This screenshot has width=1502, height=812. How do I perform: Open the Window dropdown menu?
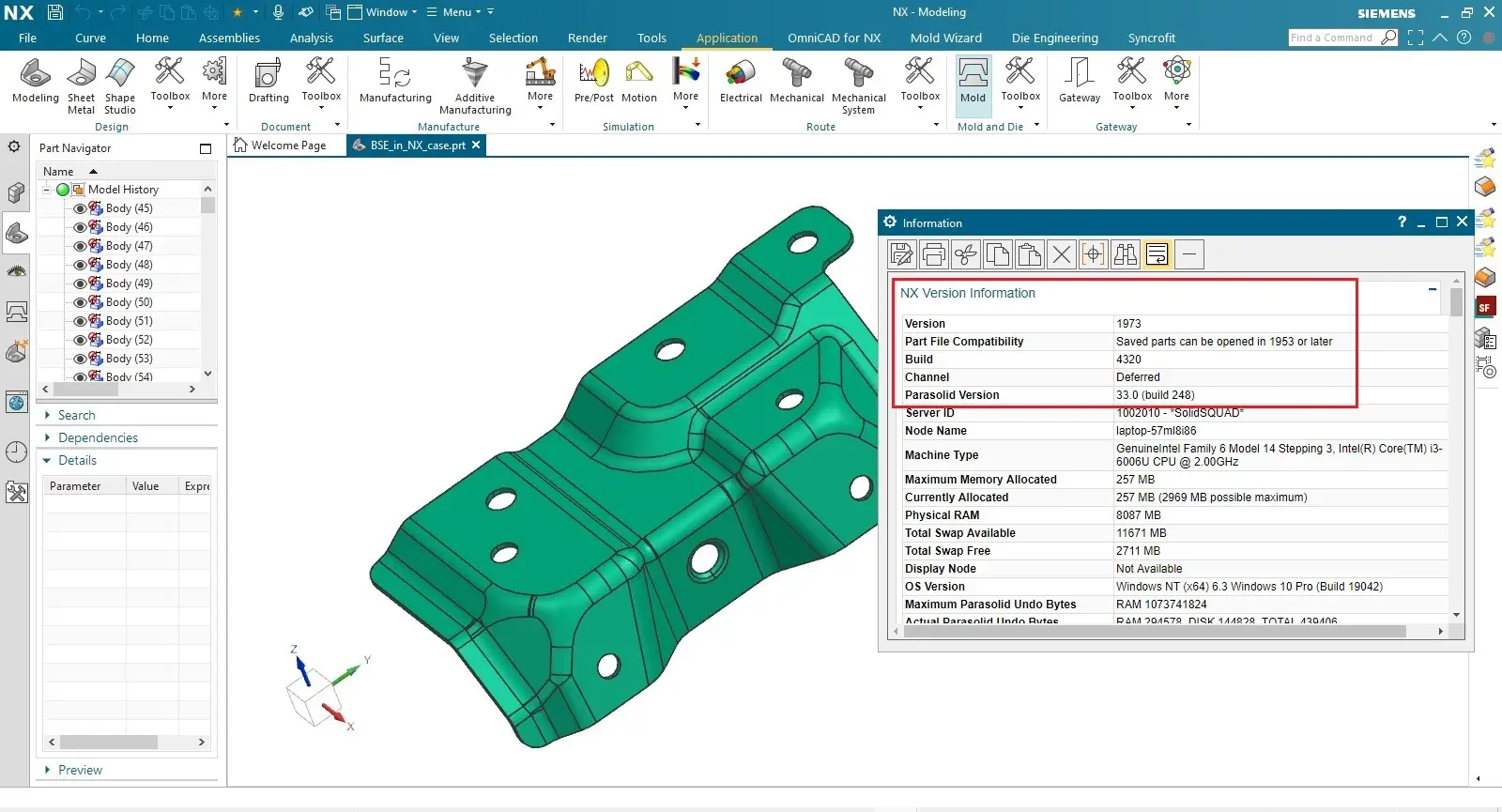point(383,12)
